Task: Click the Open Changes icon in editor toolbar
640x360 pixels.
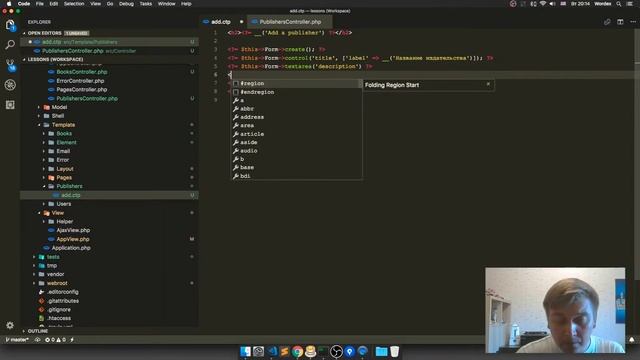Action: tap(607, 22)
